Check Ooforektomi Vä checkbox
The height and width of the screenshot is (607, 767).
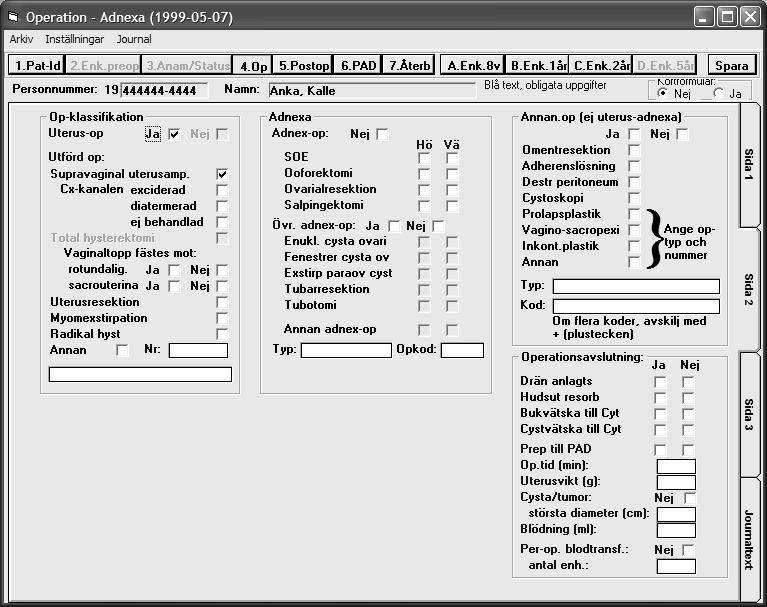click(x=451, y=174)
